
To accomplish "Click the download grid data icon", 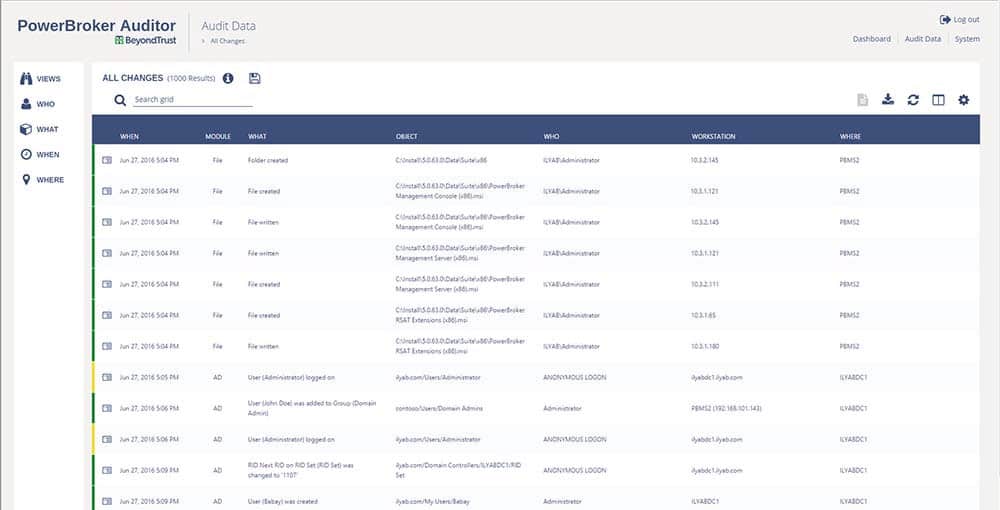I will [x=888, y=99].
